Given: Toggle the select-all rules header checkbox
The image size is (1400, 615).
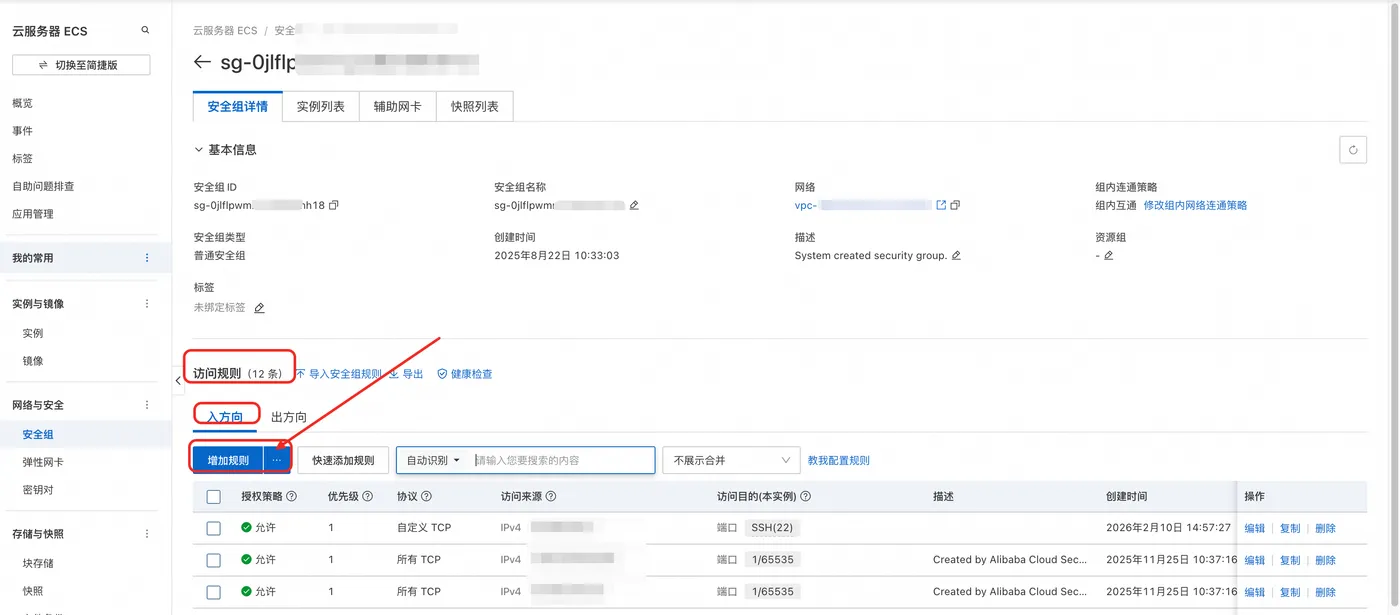Looking at the screenshot, I should point(213,497).
